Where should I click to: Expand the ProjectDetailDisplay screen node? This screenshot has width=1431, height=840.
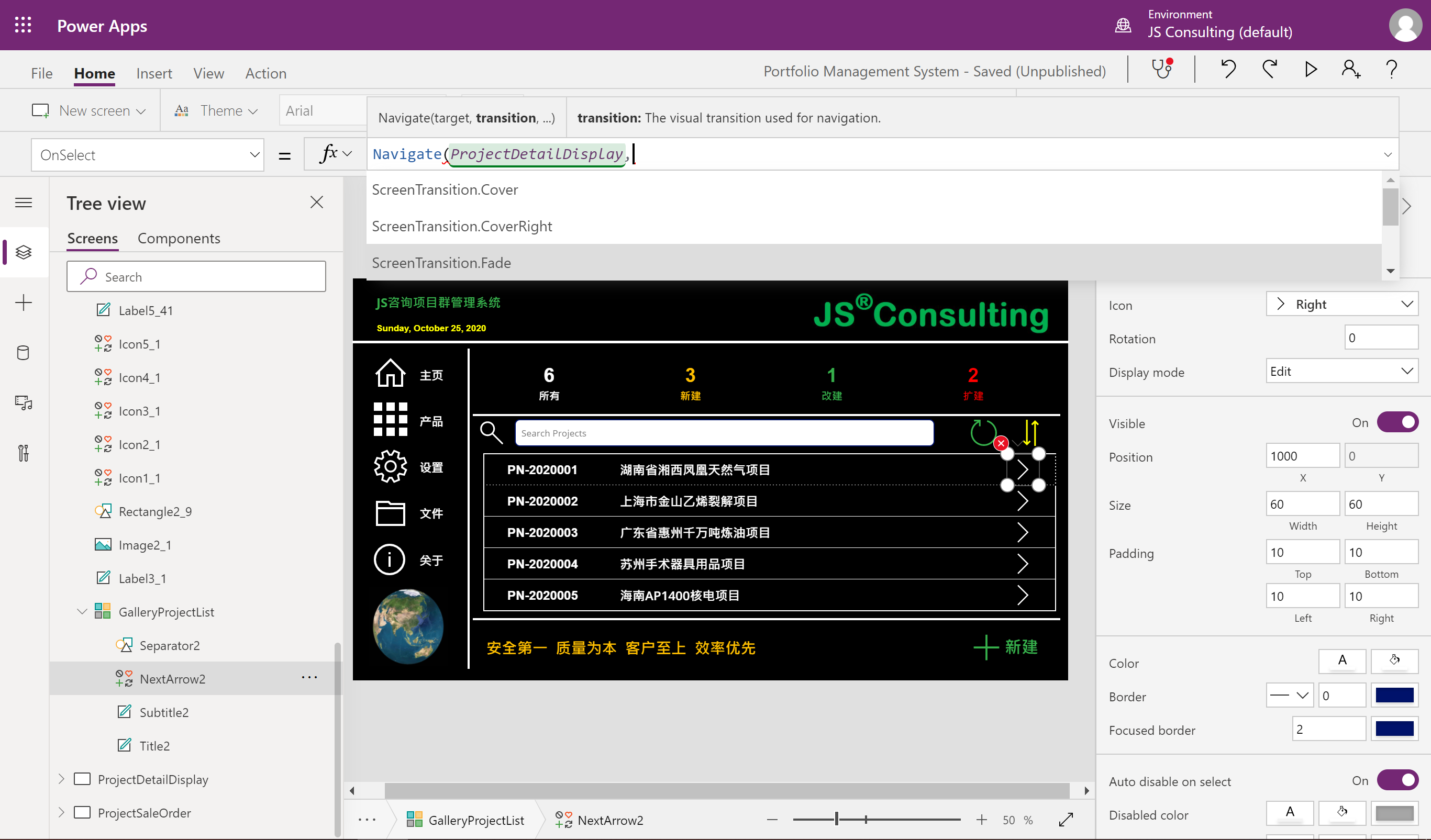[61, 779]
